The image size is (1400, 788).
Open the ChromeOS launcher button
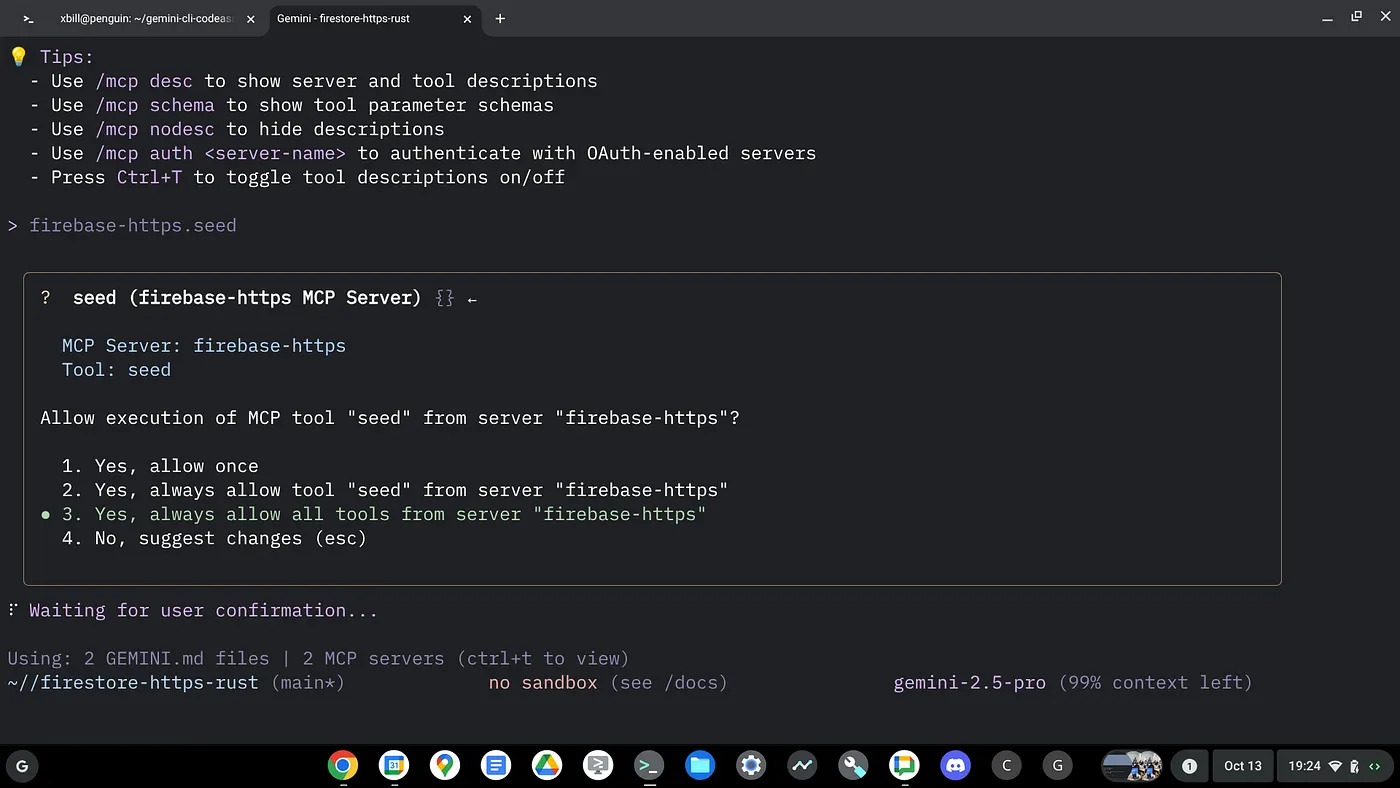tap(22, 766)
